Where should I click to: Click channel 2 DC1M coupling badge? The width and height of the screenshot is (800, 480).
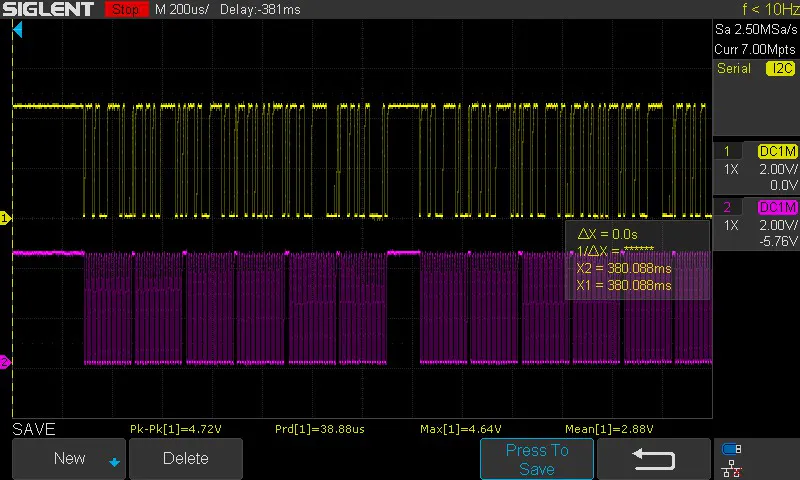coord(777,207)
